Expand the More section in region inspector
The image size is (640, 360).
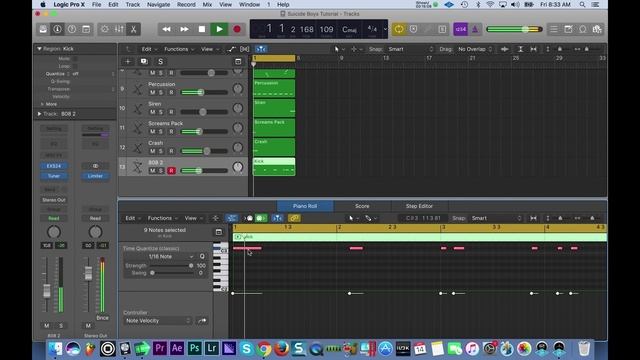[x=42, y=104]
